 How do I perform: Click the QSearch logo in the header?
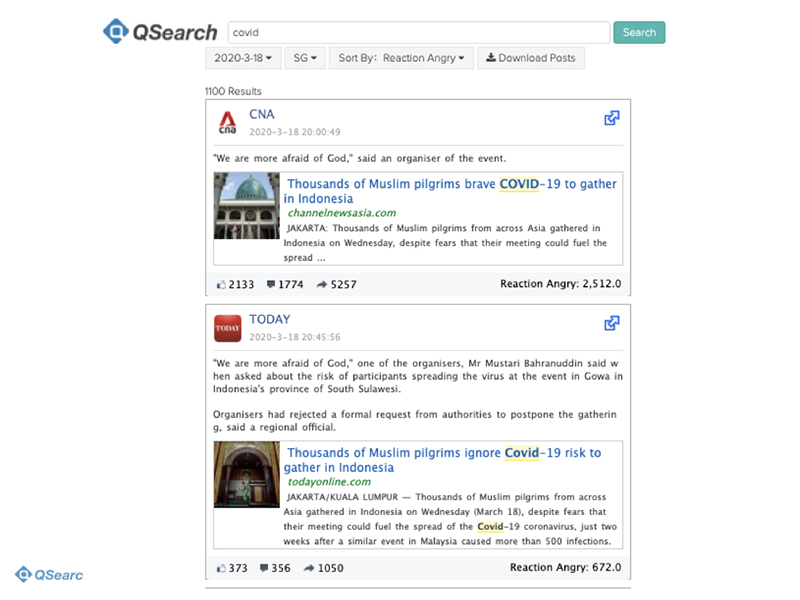[160, 32]
